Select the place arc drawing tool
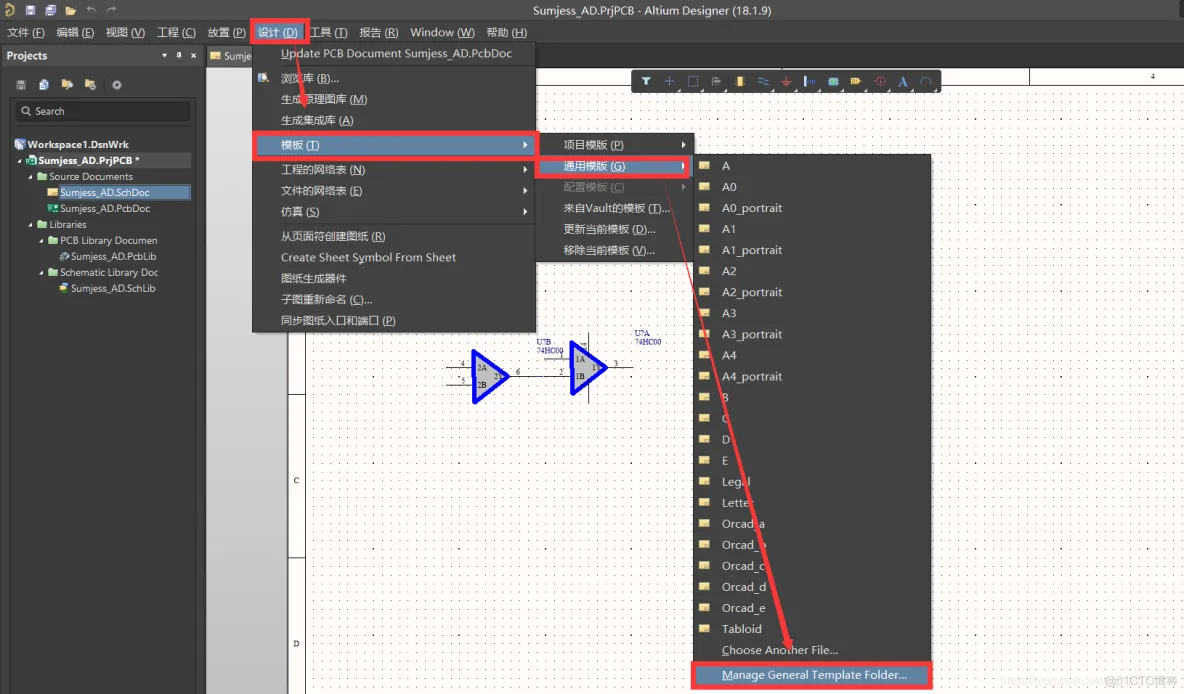 pos(926,81)
